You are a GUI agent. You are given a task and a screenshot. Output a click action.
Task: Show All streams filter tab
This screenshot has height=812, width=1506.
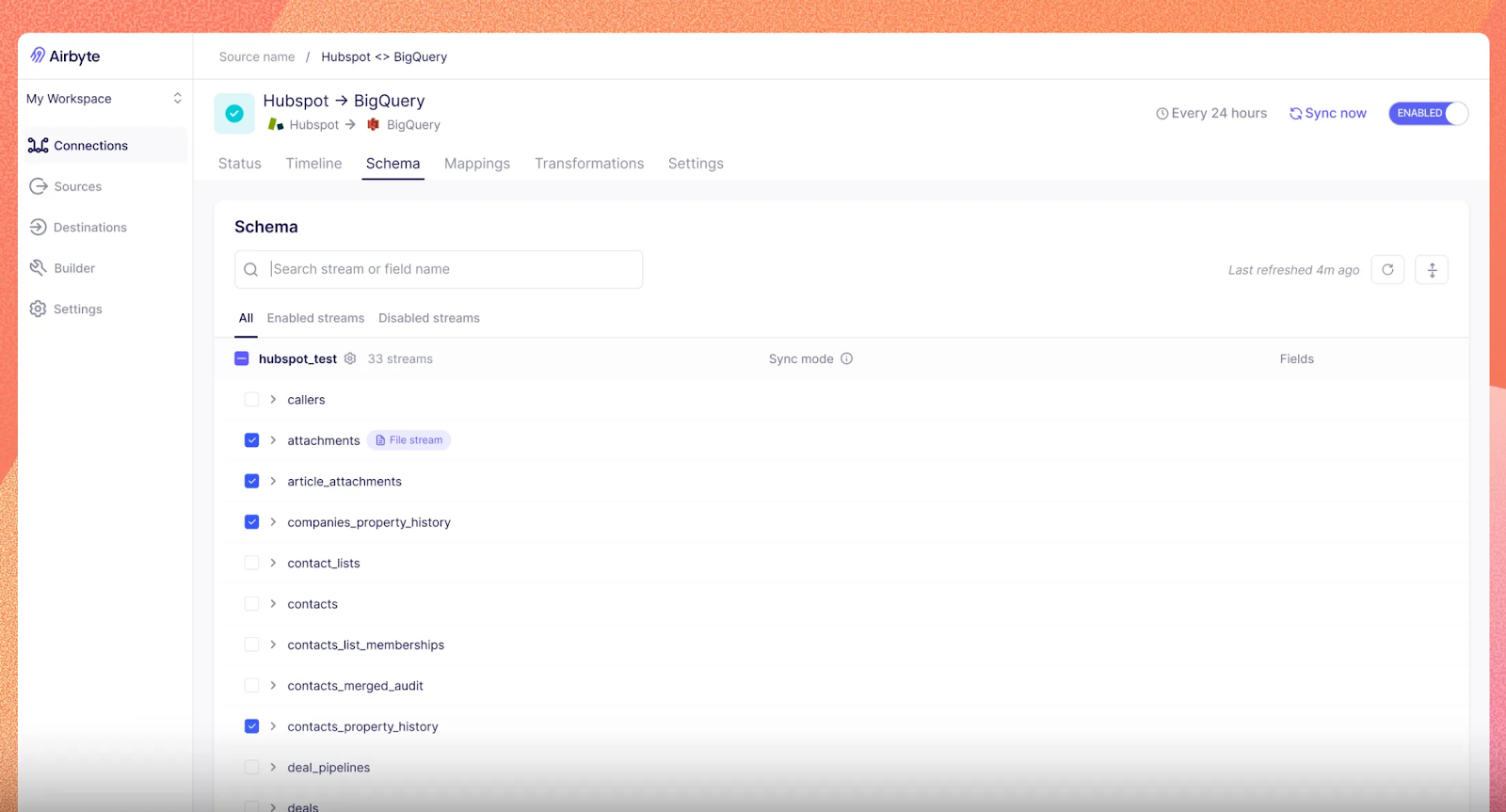tap(246, 318)
